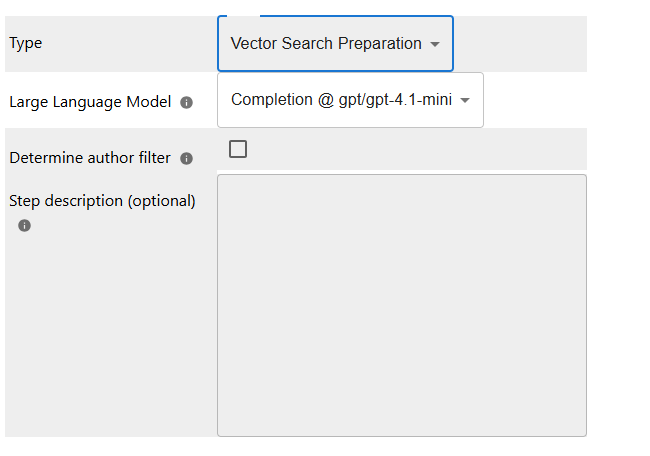Viewport: 650px width, 456px height.
Task: Click the Determine author filter label
Action: click(x=90, y=157)
